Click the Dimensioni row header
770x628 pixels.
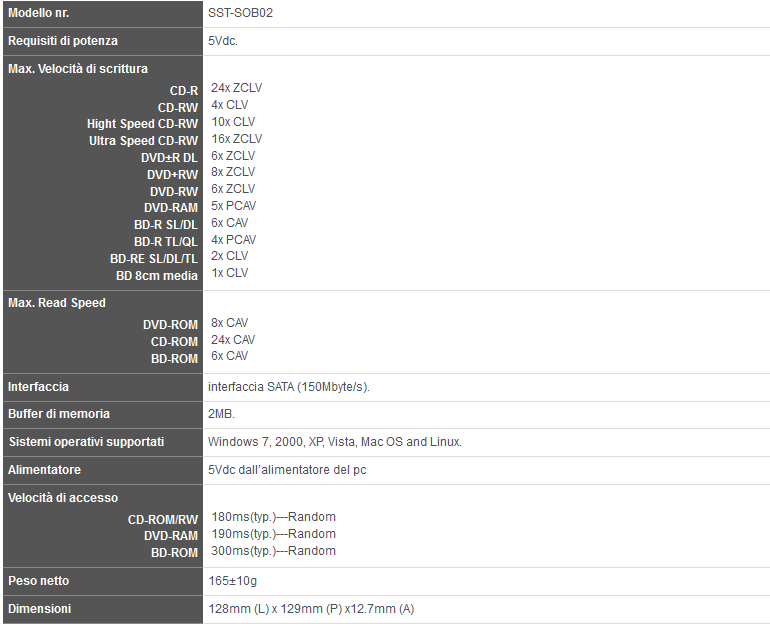pos(40,609)
